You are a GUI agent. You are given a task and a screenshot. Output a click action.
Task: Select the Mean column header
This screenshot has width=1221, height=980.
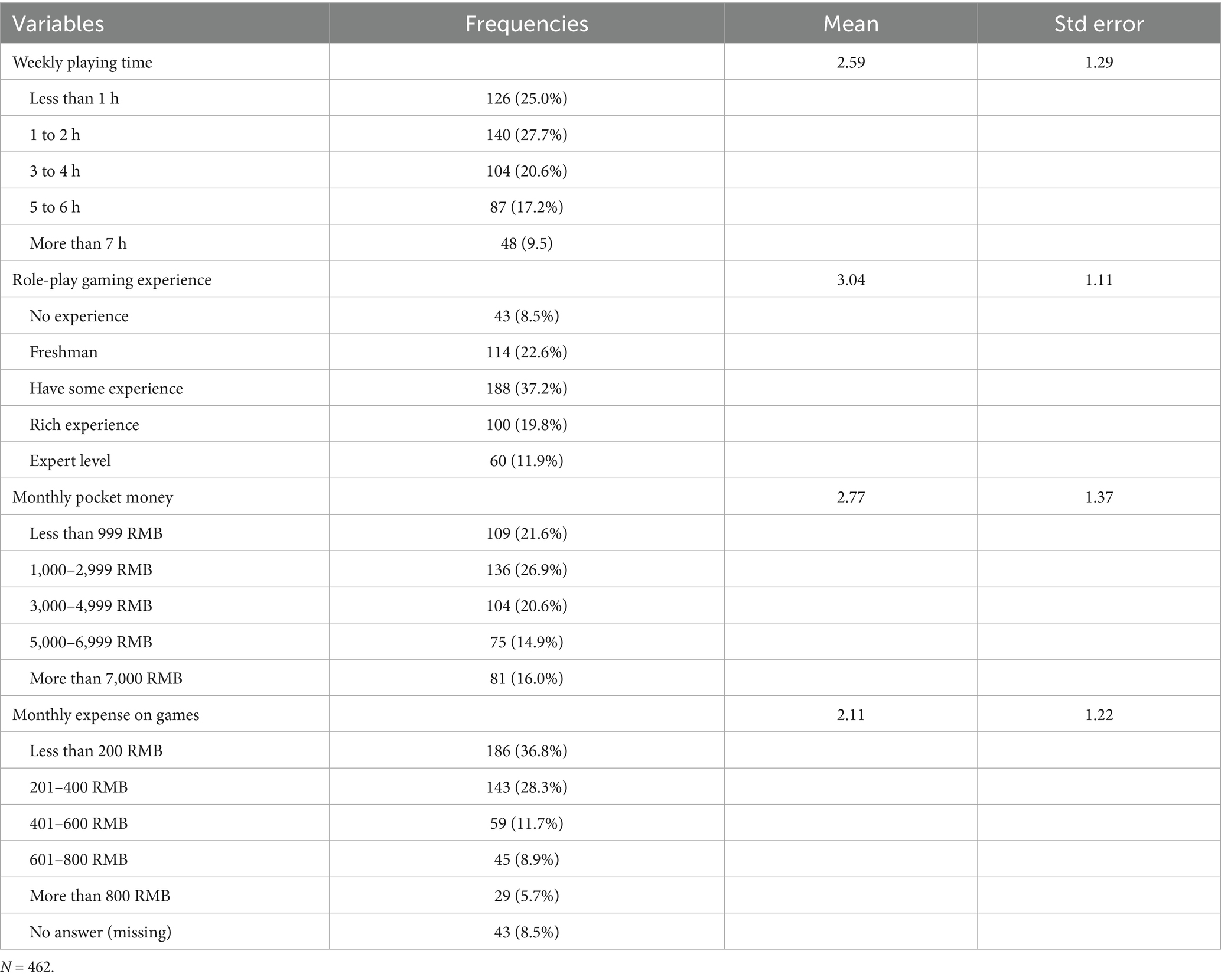click(851, 24)
